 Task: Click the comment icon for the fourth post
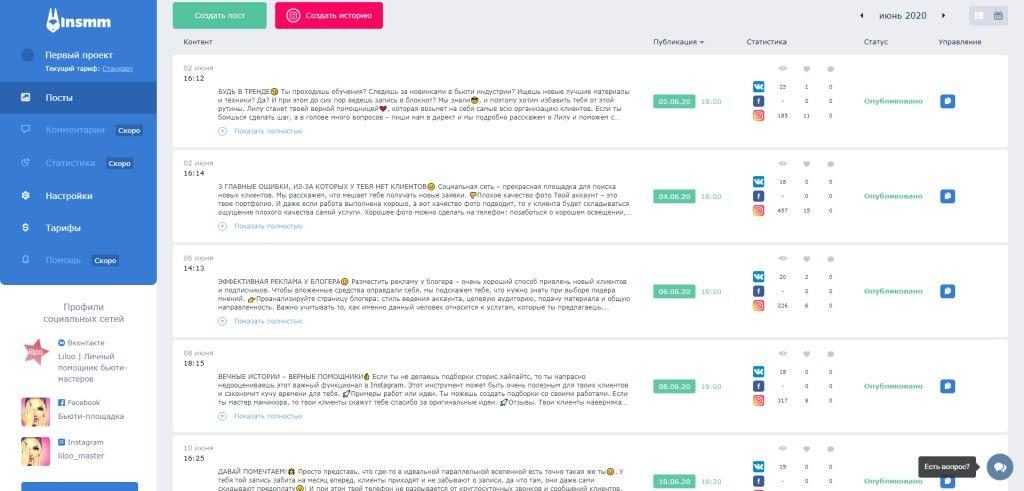[x=947, y=386]
